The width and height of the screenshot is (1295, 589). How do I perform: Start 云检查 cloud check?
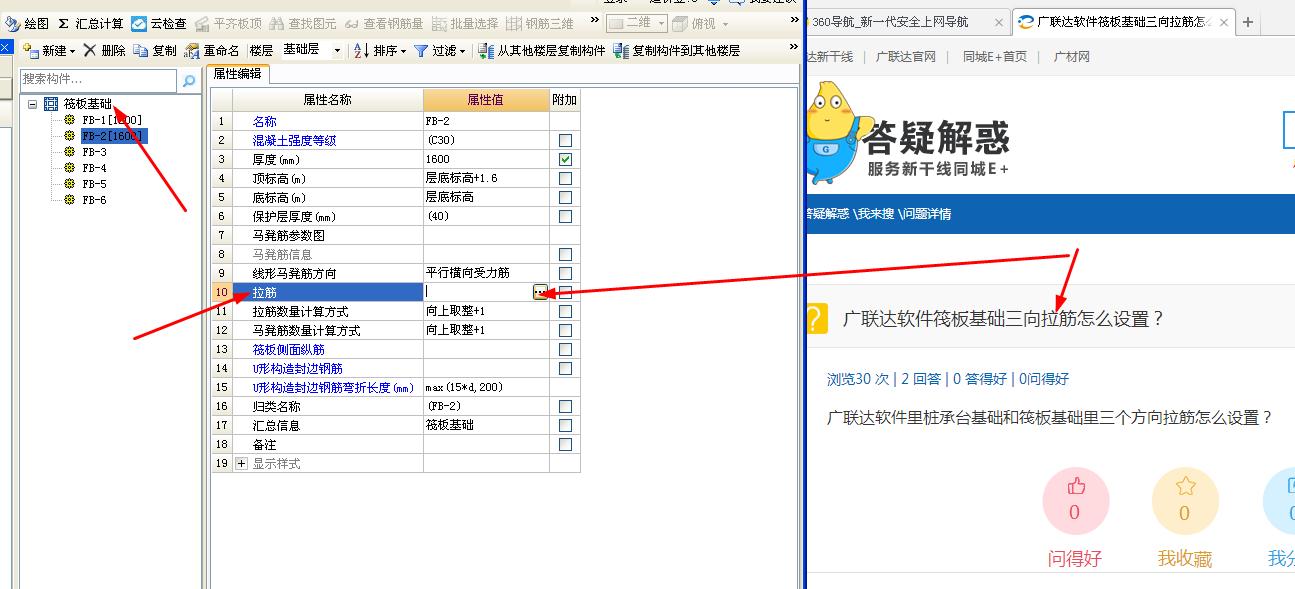tap(159, 23)
